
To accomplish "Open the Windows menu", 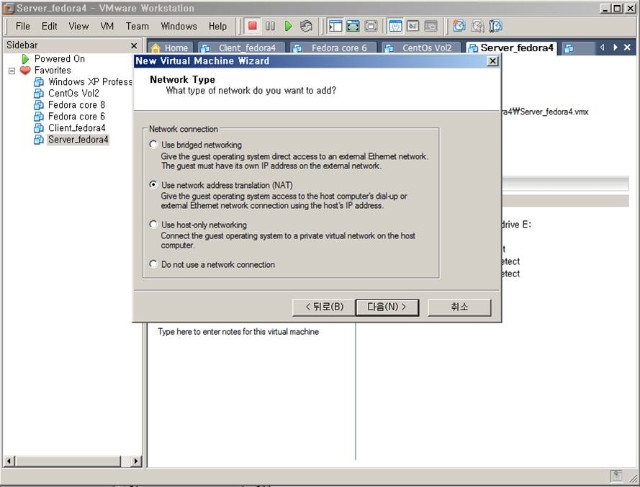I will point(179,27).
